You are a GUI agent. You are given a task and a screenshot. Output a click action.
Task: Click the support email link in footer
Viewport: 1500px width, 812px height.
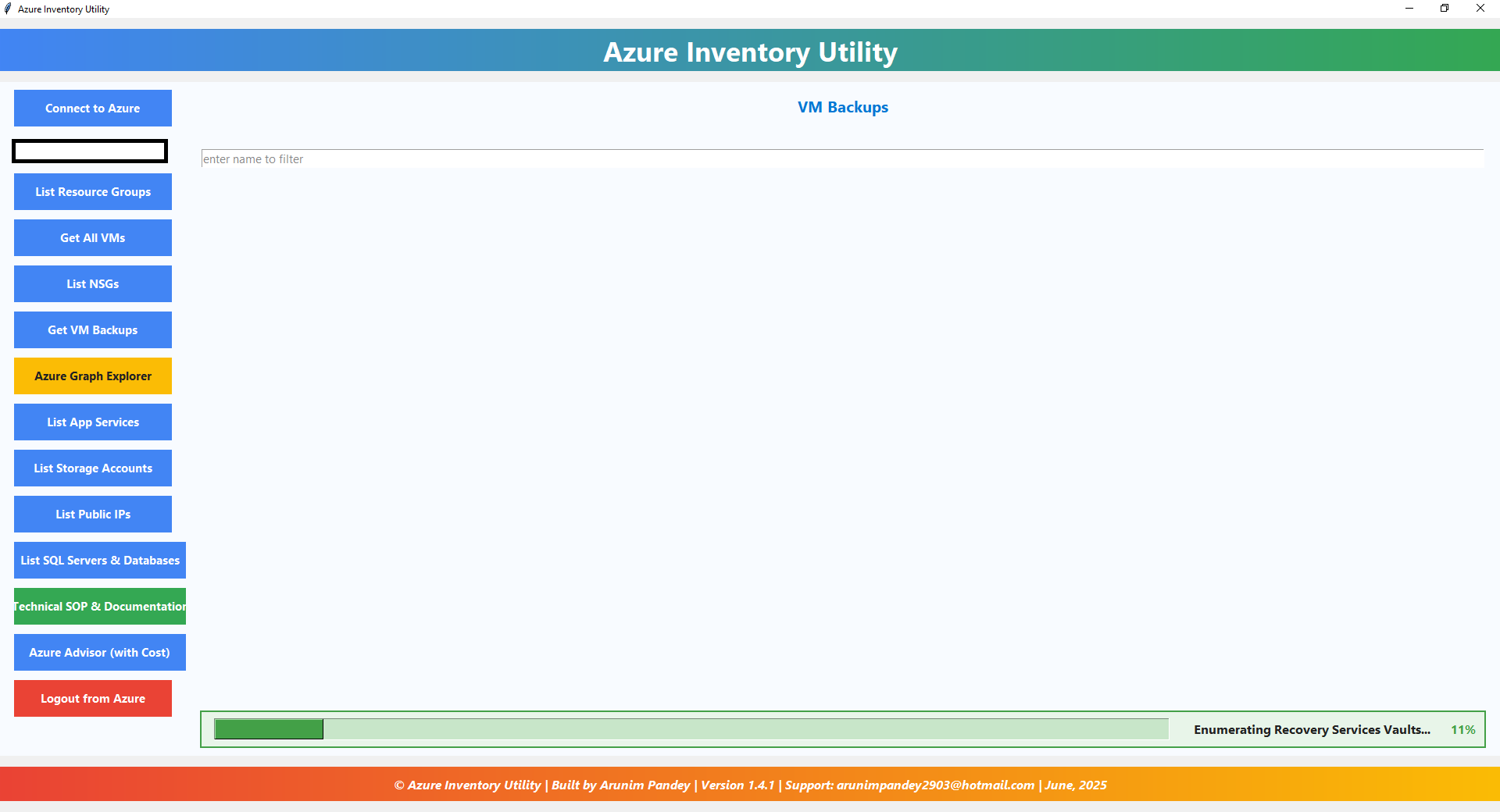coord(934,785)
